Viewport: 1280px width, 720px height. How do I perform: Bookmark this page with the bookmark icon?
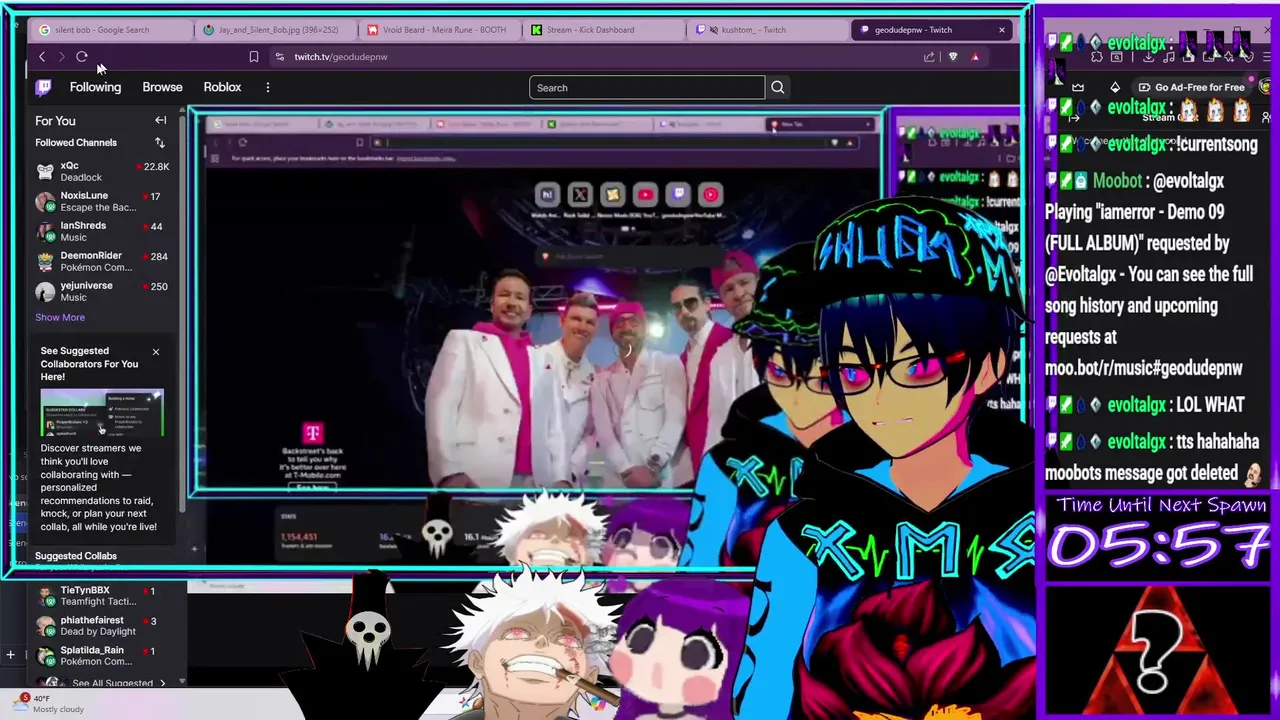pyautogui.click(x=254, y=57)
